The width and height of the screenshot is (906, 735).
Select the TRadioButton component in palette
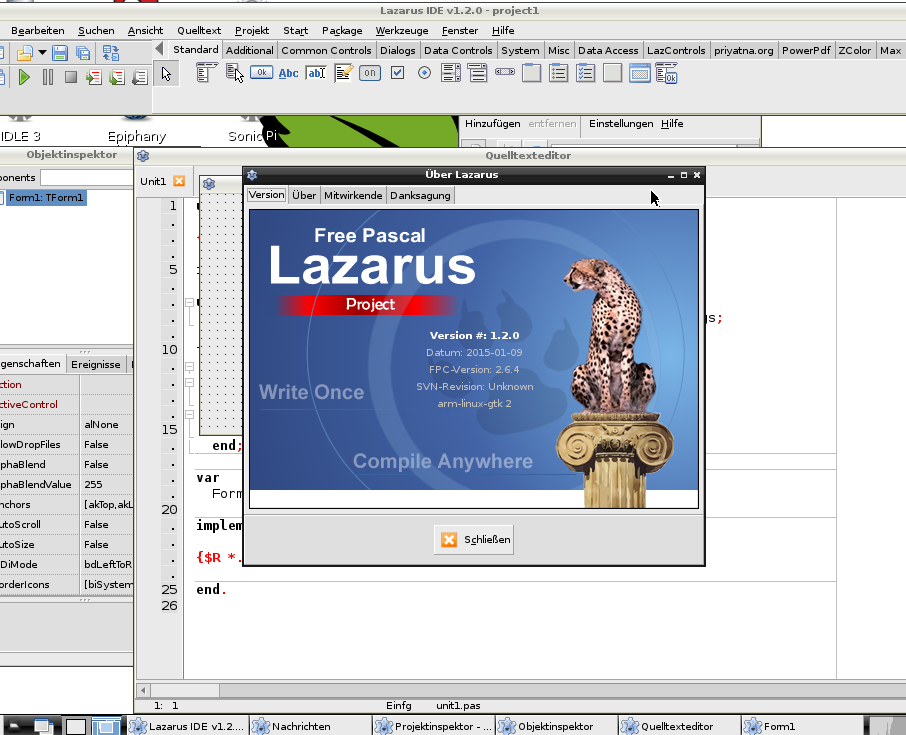click(x=424, y=72)
